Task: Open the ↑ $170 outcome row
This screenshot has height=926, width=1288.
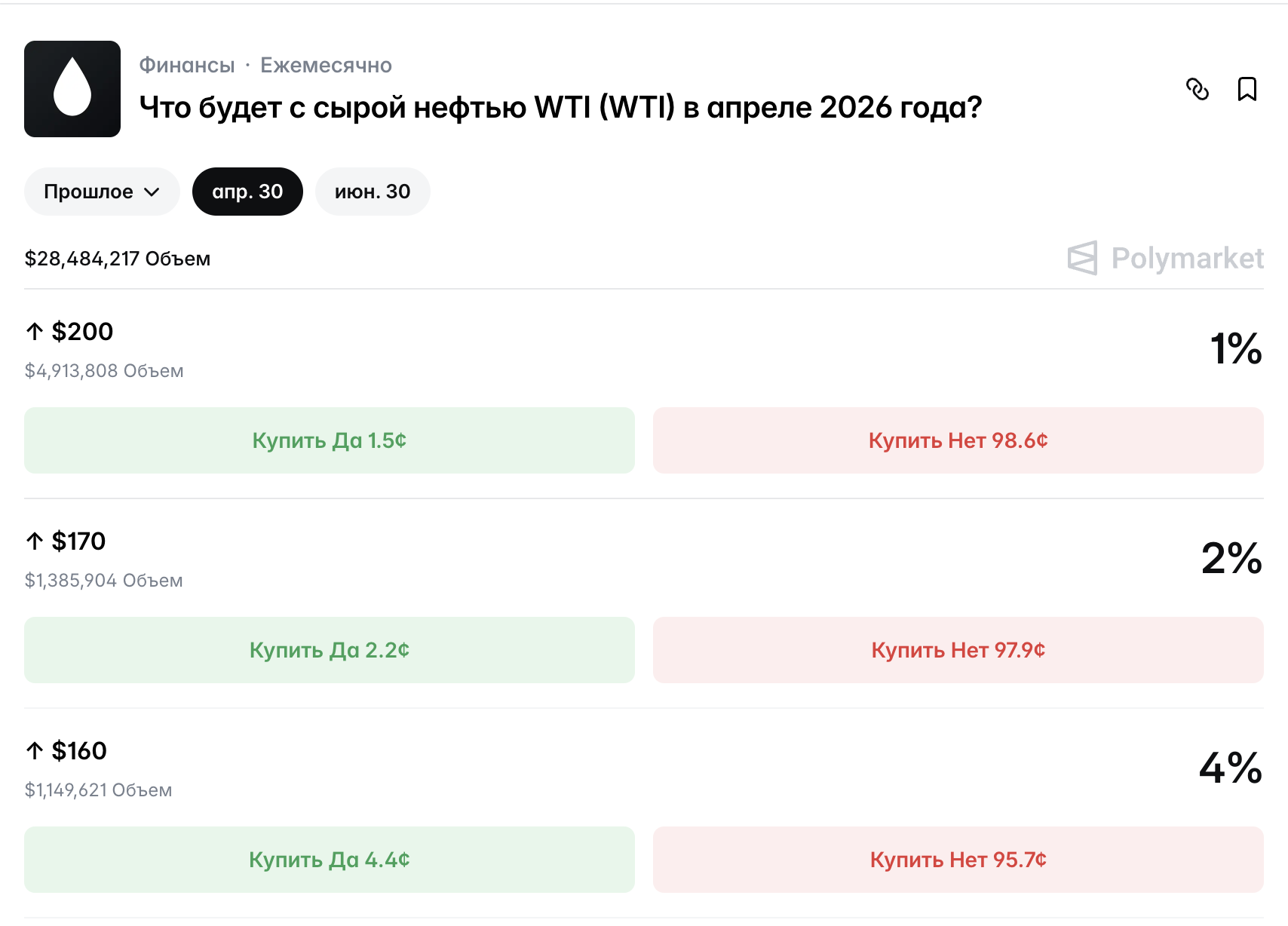Action: [78, 541]
